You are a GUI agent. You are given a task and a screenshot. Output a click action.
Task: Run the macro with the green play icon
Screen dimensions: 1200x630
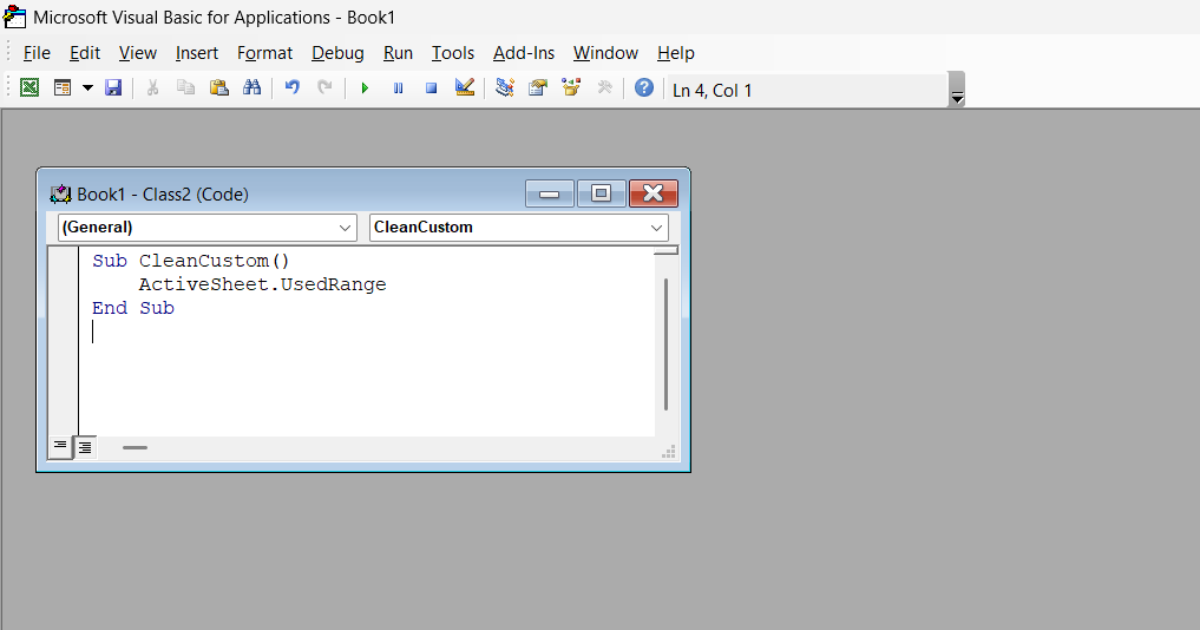(x=365, y=88)
